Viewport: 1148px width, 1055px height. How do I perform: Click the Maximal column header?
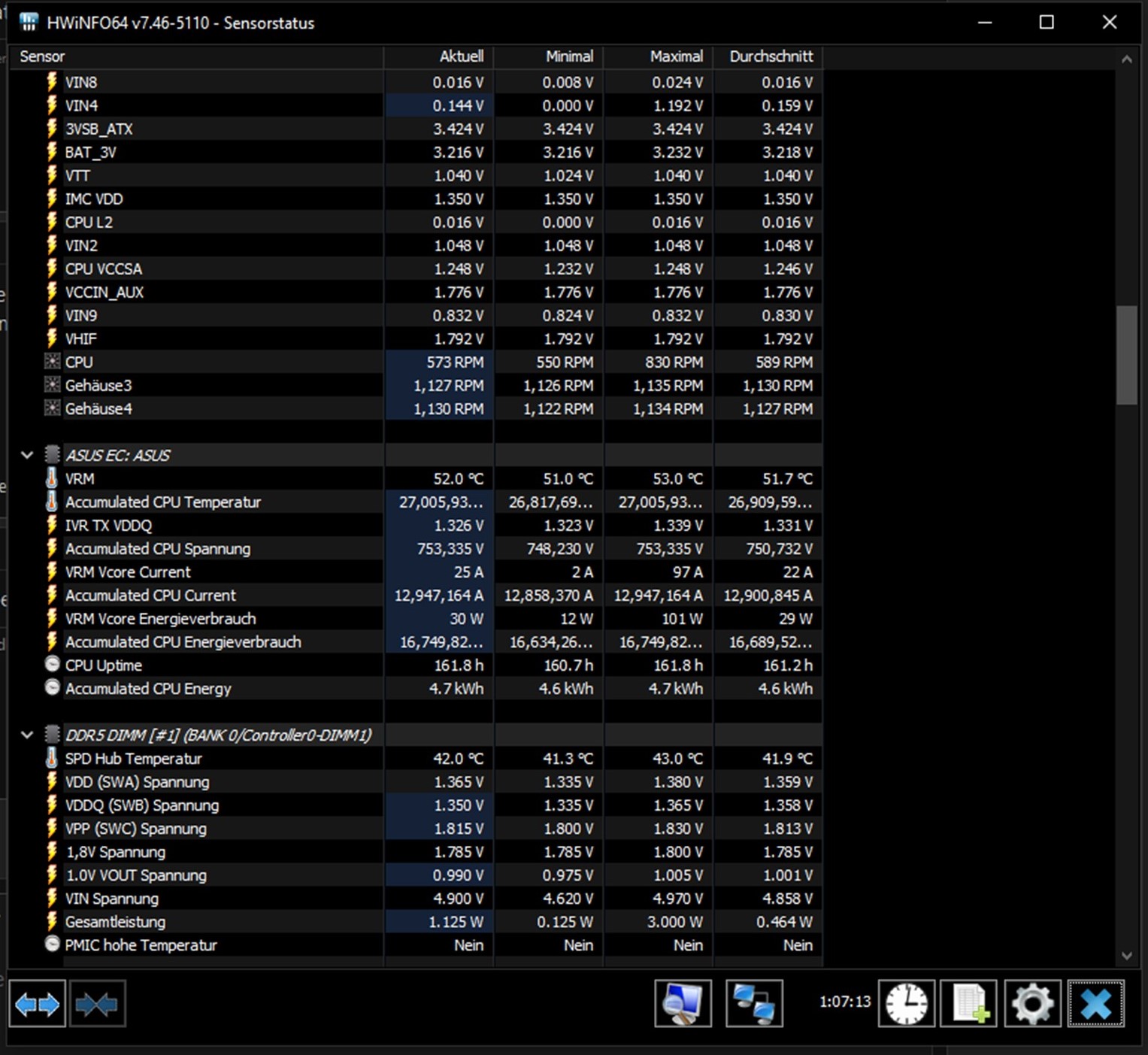pyautogui.click(x=659, y=56)
